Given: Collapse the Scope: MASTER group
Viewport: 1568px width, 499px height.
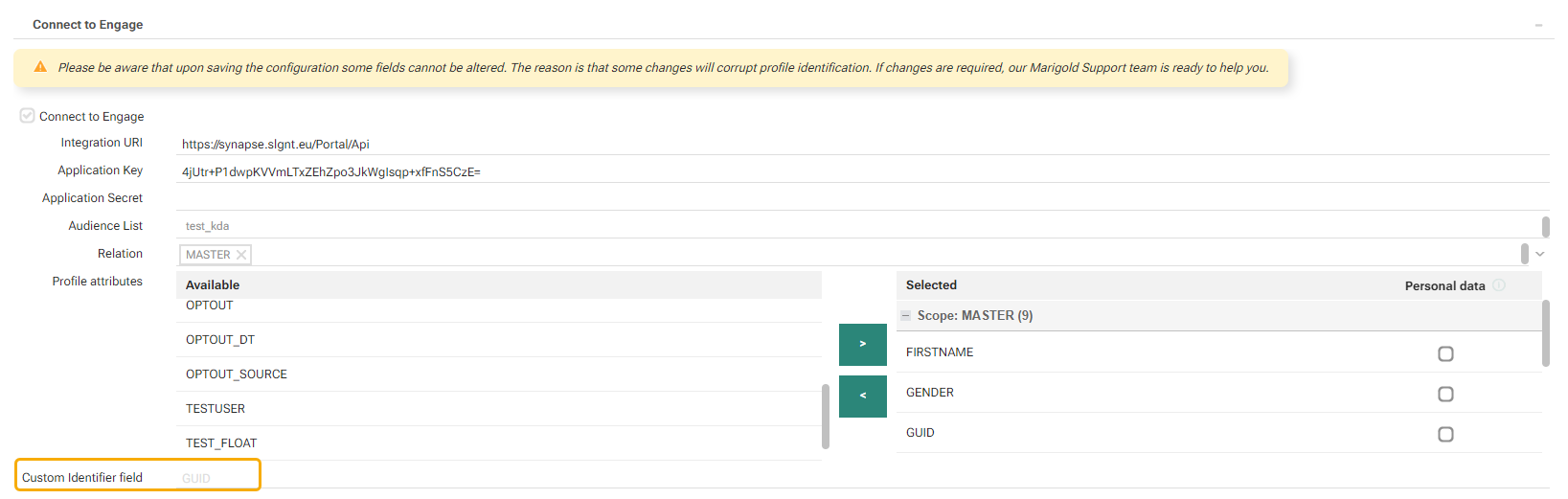Looking at the screenshot, I should coord(905,315).
